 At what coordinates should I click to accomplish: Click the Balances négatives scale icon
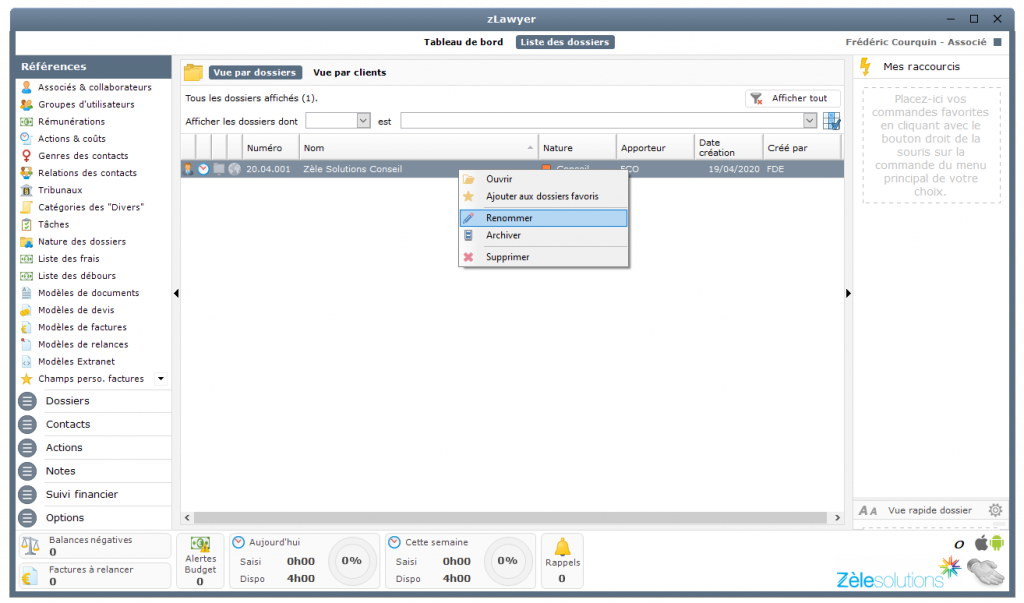31,546
